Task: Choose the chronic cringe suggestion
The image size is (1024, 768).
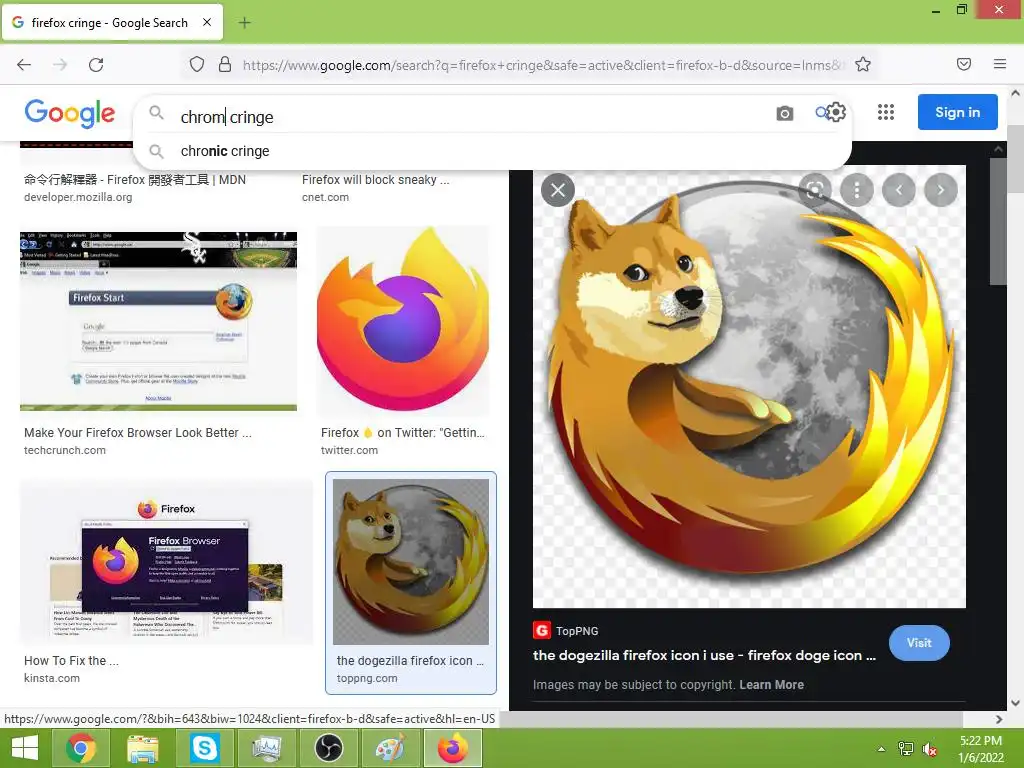Action: (492, 151)
